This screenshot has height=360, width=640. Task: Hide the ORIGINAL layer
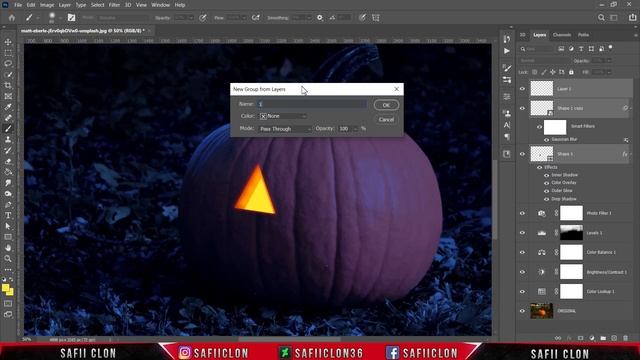click(522, 311)
